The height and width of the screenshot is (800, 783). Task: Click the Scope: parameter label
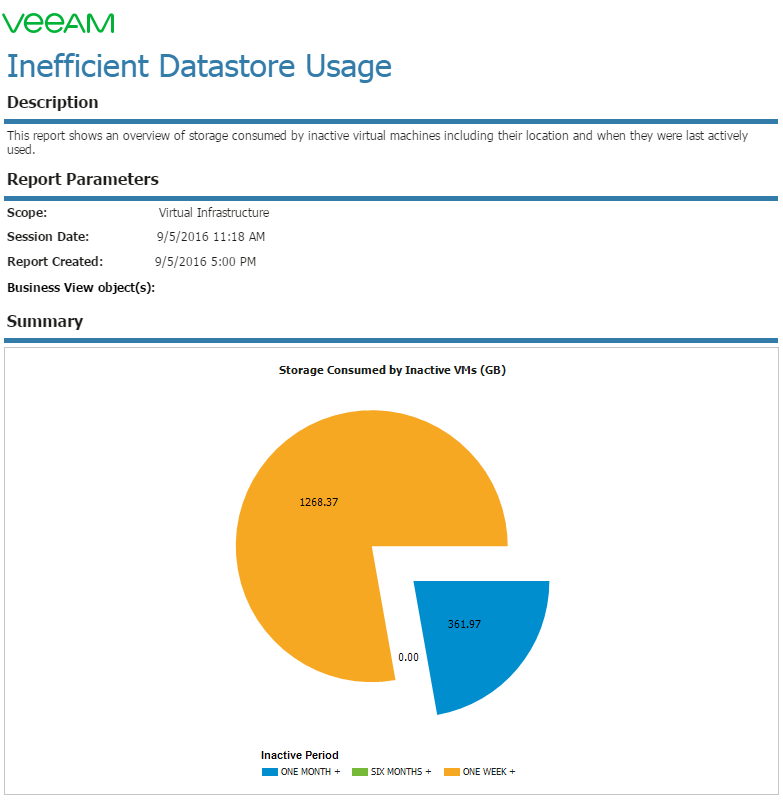(x=27, y=212)
